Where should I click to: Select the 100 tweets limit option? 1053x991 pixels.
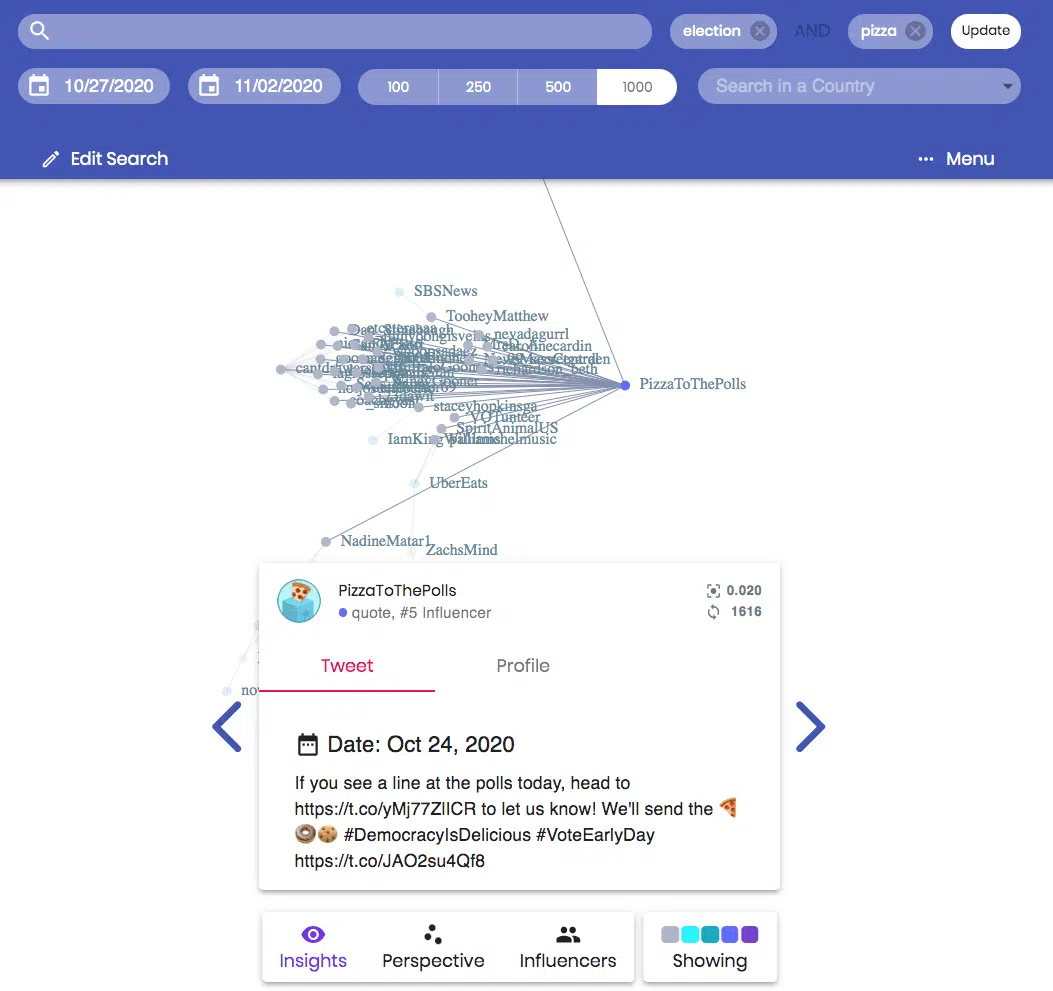point(398,87)
